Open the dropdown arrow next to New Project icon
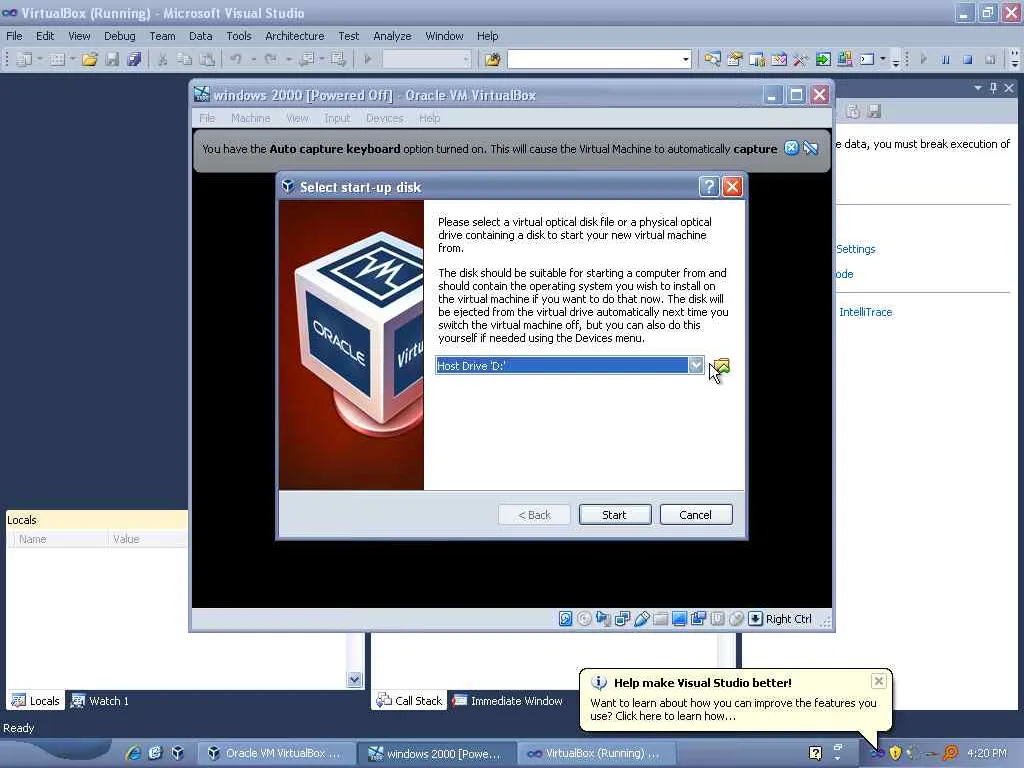This screenshot has height=768, width=1024. coord(40,59)
